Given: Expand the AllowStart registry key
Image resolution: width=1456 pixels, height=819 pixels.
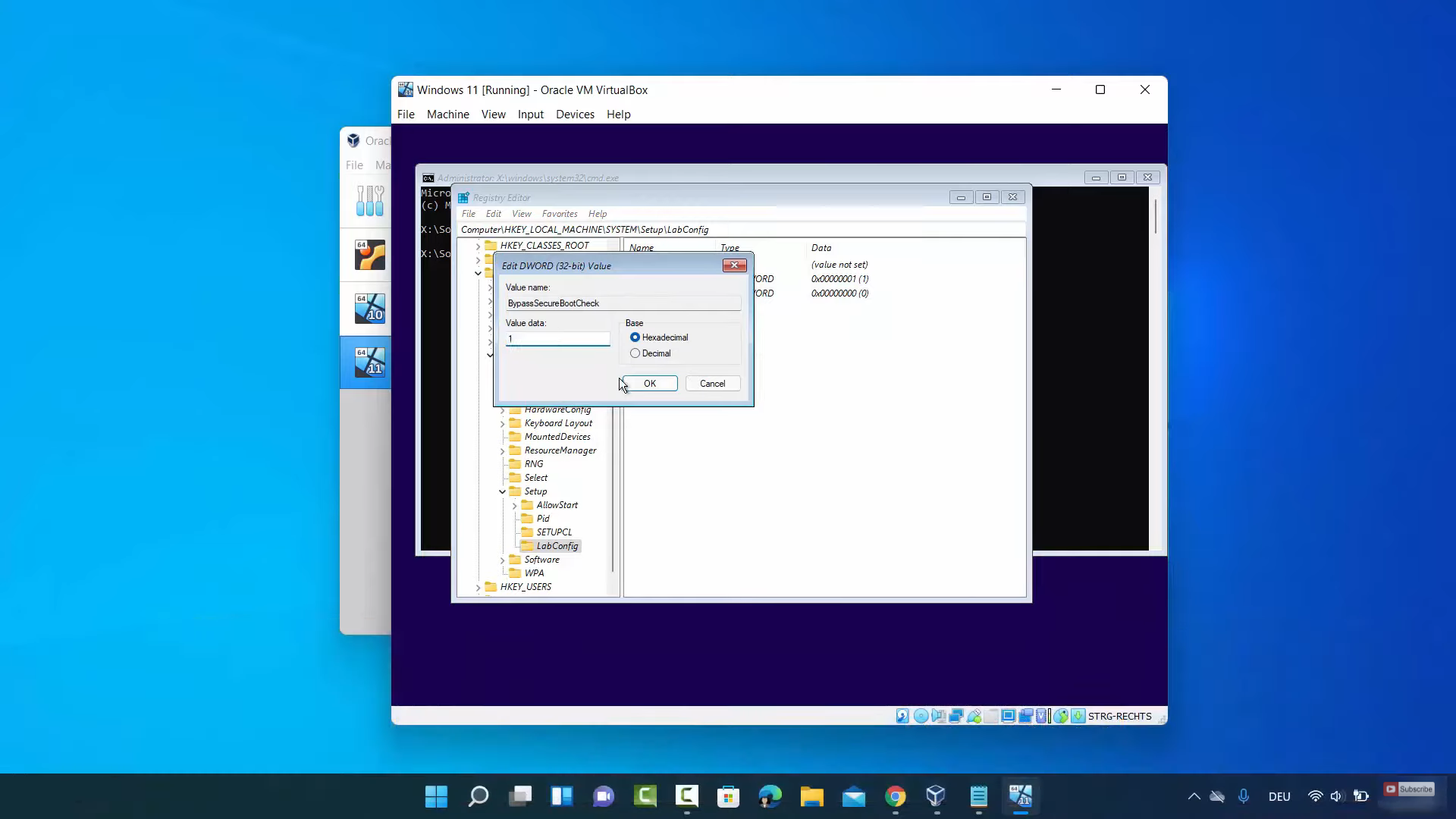Looking at the screenshot, I should point(514,505).
